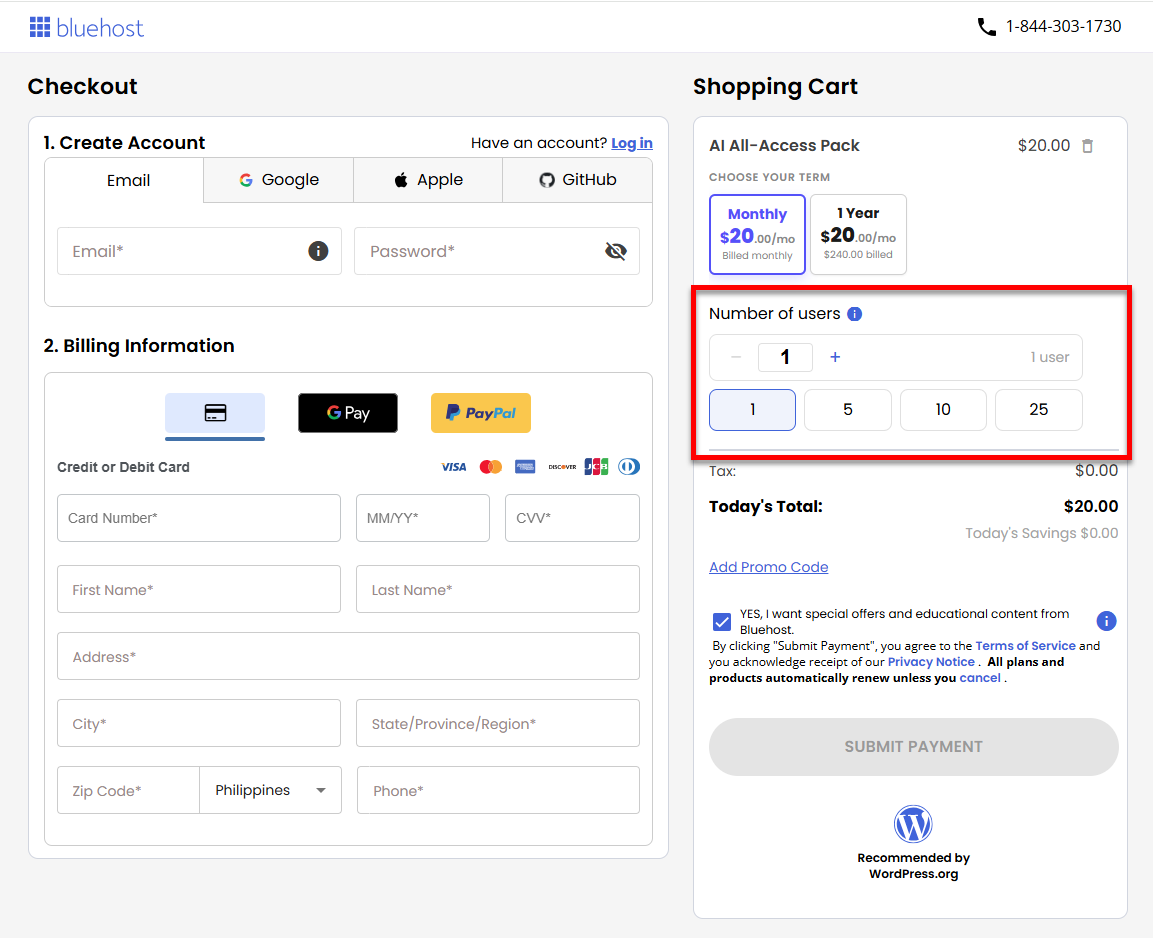The width and height of the screenshot is (1153, 938).
Task: Choose the 1 user preset
Action: (x=752, y=410)
